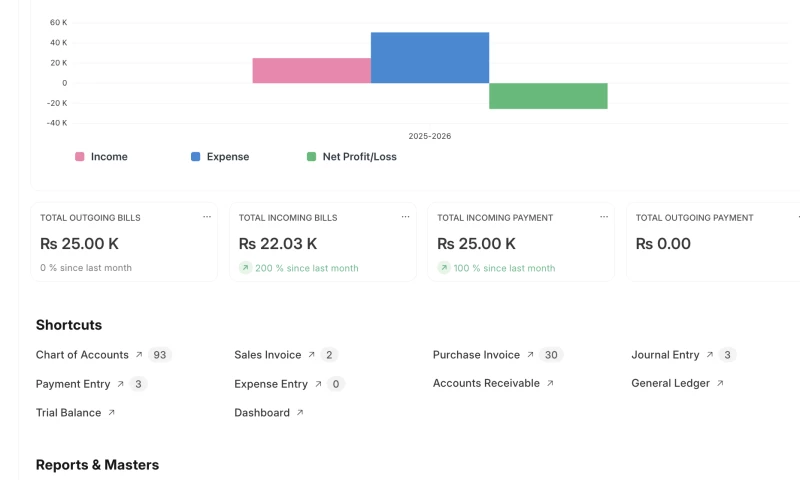Viewport: 800px width, 480px height.
Task: Click the Rs 22.03 K incoming bills value
Action: point(278,244)
